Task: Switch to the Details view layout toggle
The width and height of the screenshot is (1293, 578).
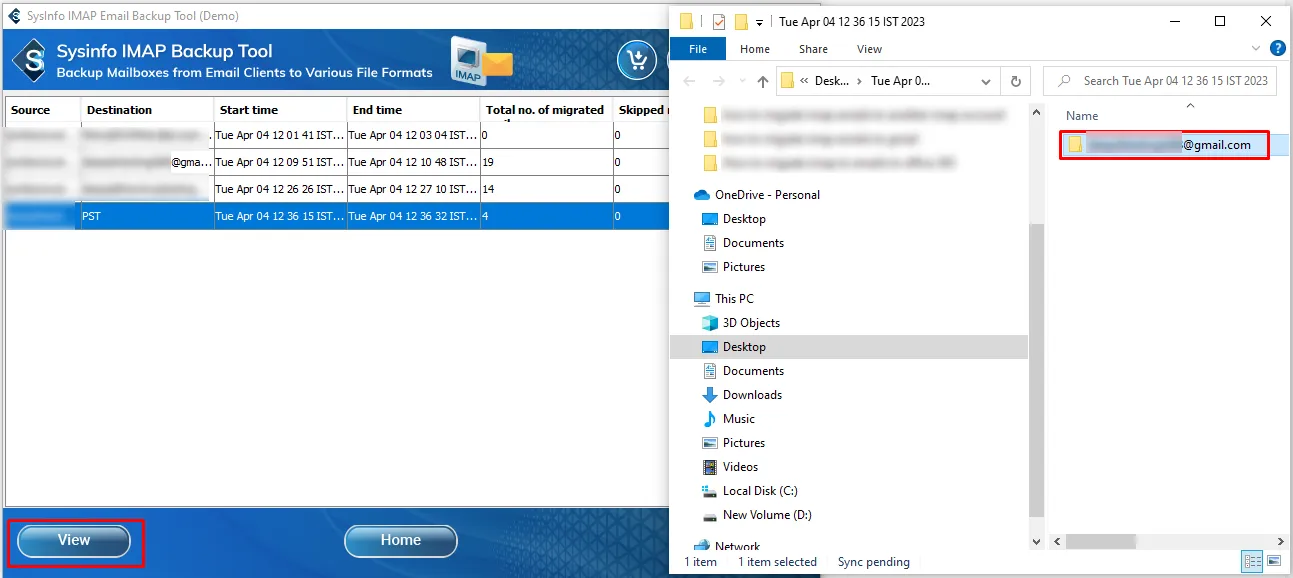Action: [1252, 562]
